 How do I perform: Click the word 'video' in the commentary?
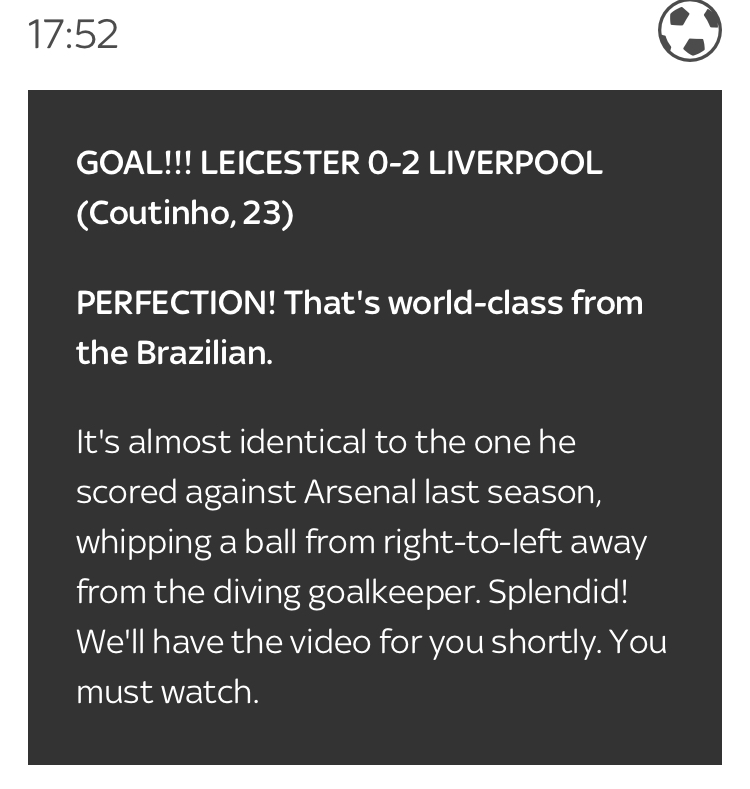coord(331,642)
